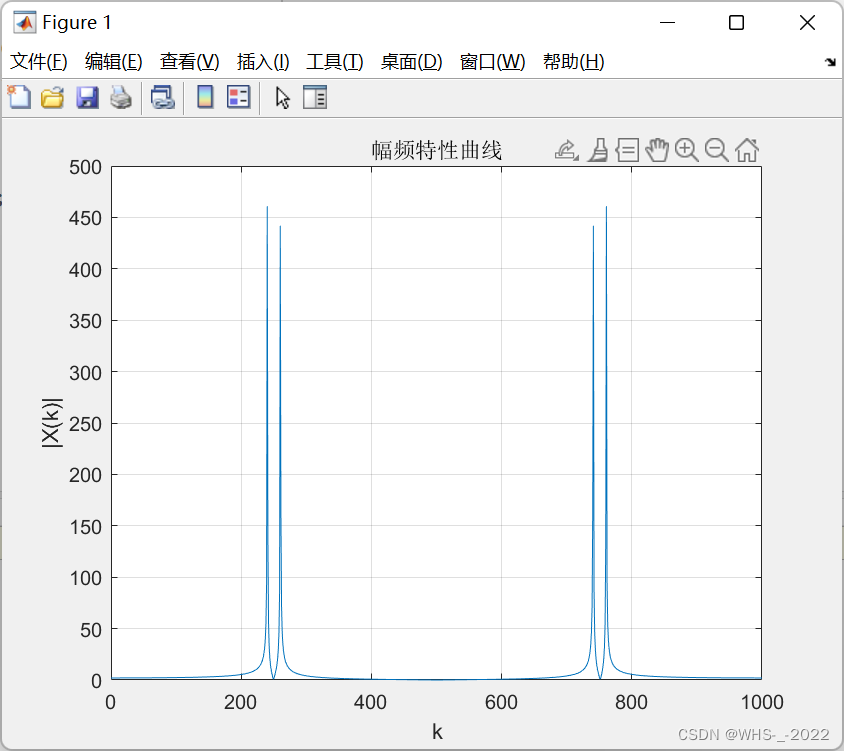The width and height of the screenshot is (844, 751).
Task: Click the x-axis tick label 600
Action: pyautogui.click(x=501, y=702)
